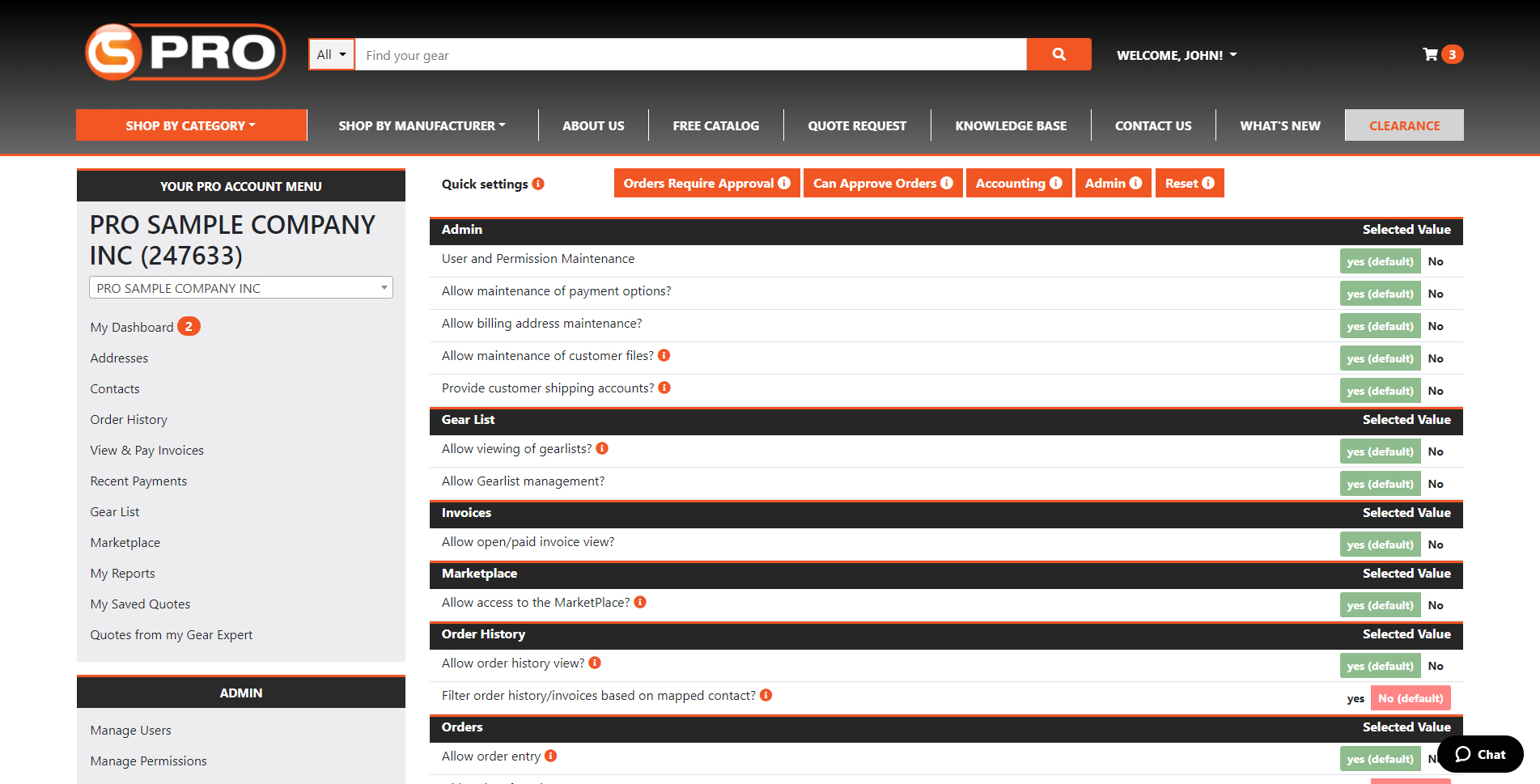Click info icon beside viewing of gearlists
Image resolution: width=1540 pixels, height=784 pixels.
(x=602, y=448)
